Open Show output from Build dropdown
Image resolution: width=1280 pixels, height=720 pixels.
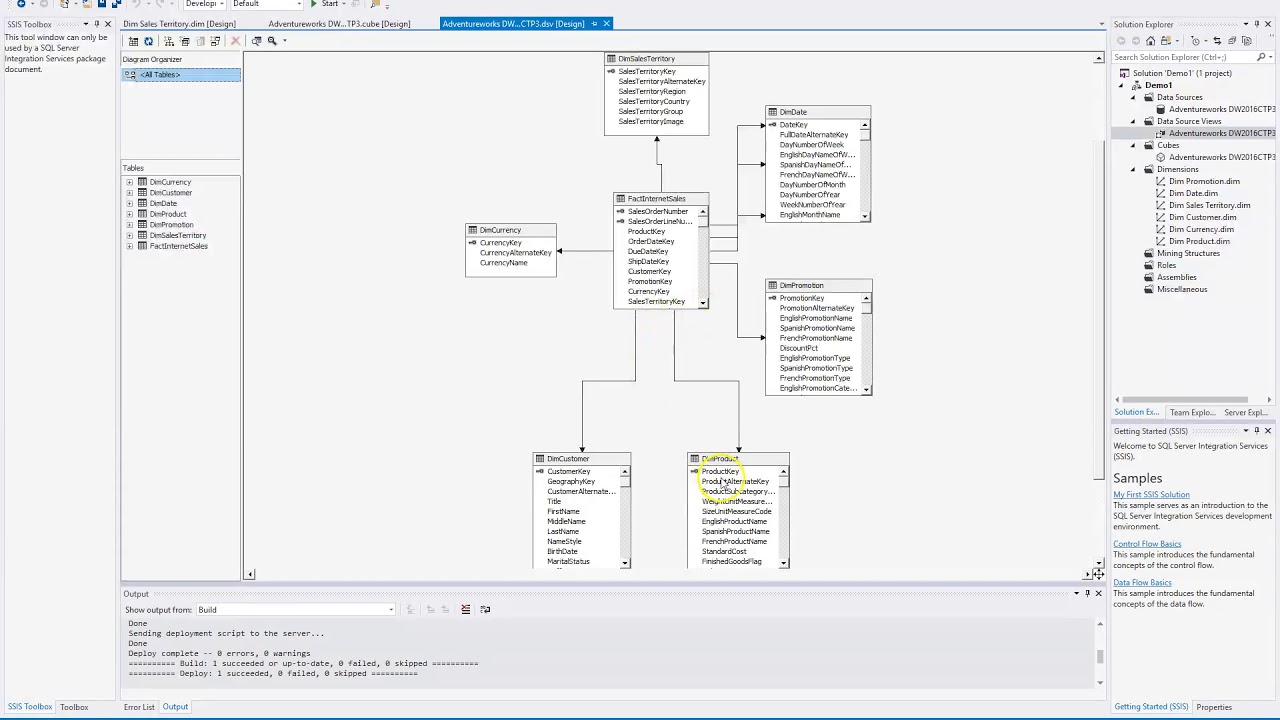(295, 610)
